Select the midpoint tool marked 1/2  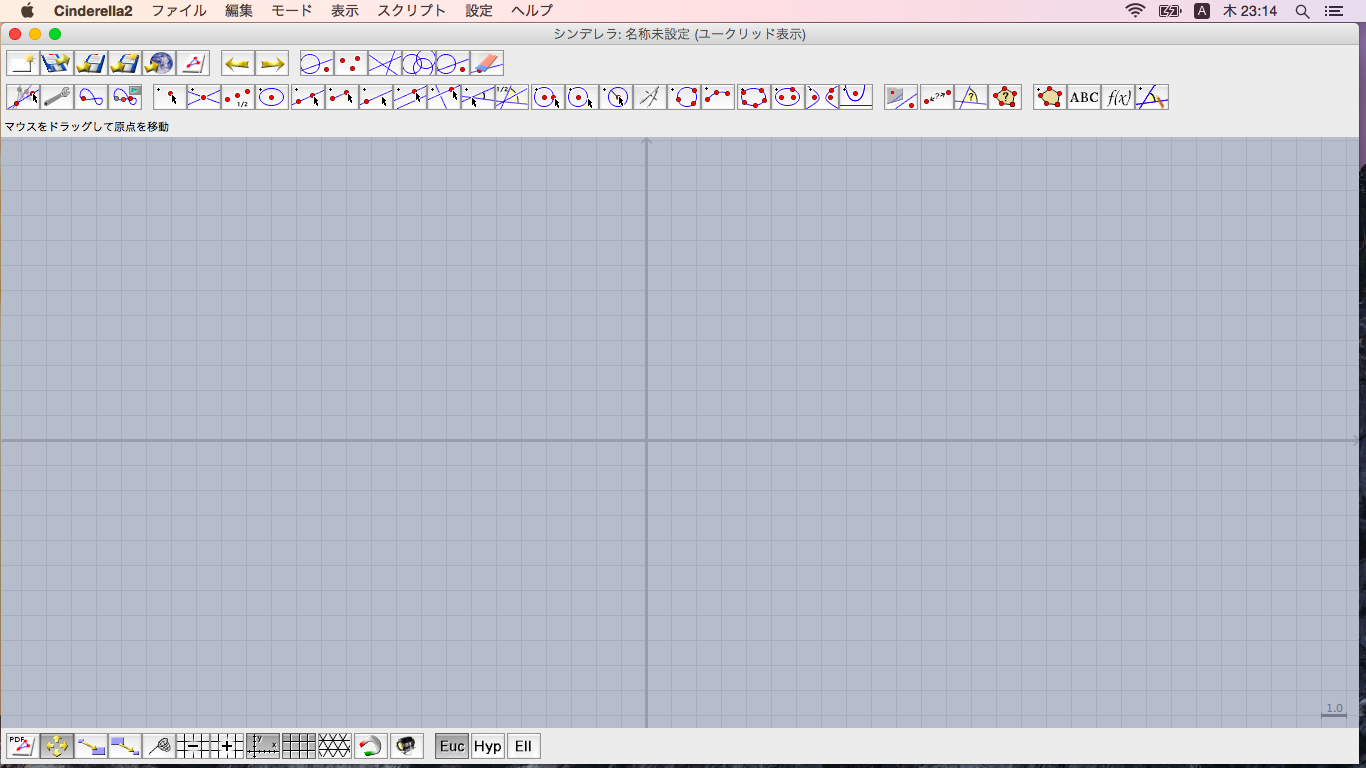pyautogui.click(x=238, y=97)
